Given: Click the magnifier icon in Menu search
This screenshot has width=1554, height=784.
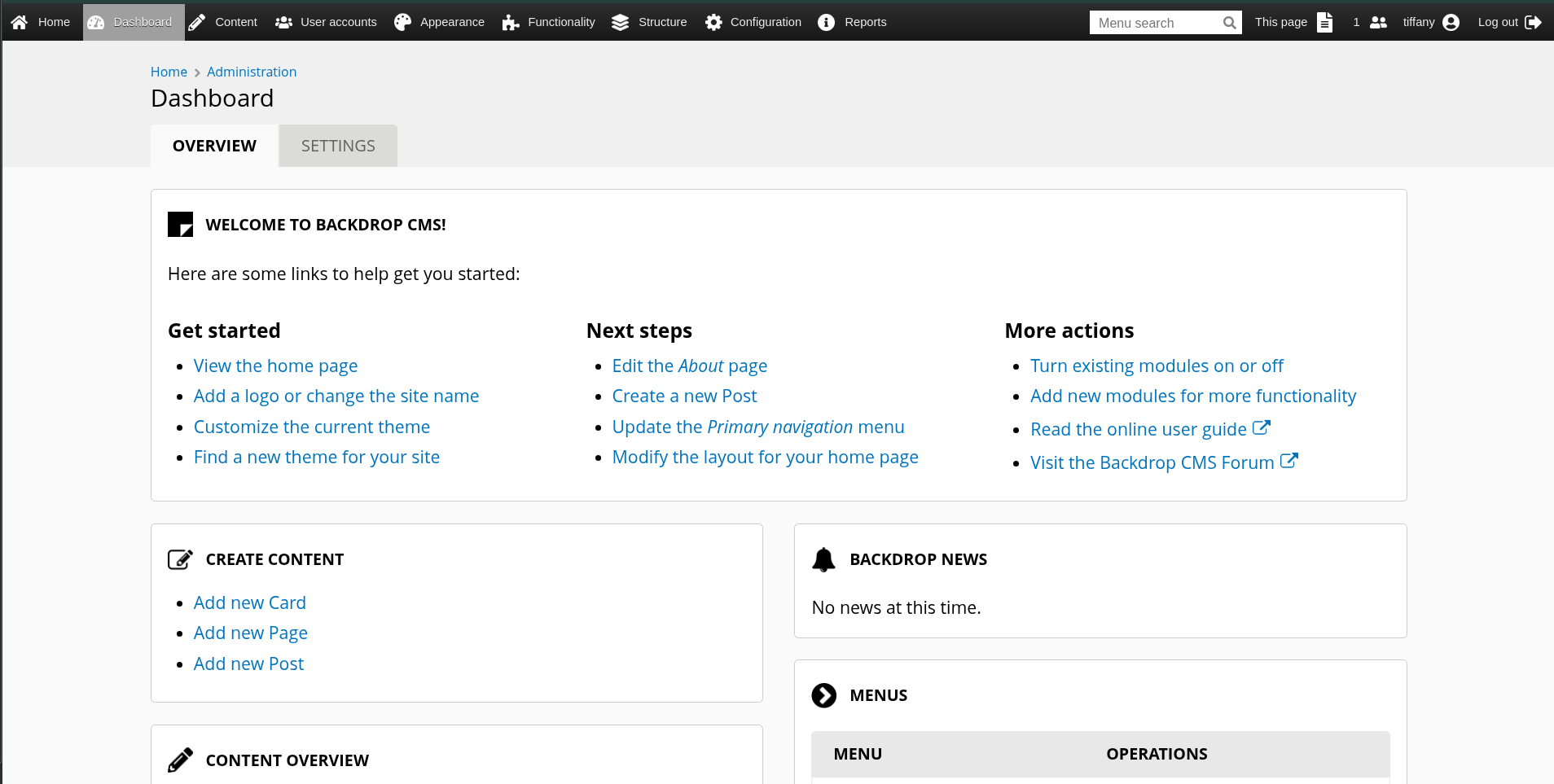Looking at the screenshot, I should [1230, 23].
